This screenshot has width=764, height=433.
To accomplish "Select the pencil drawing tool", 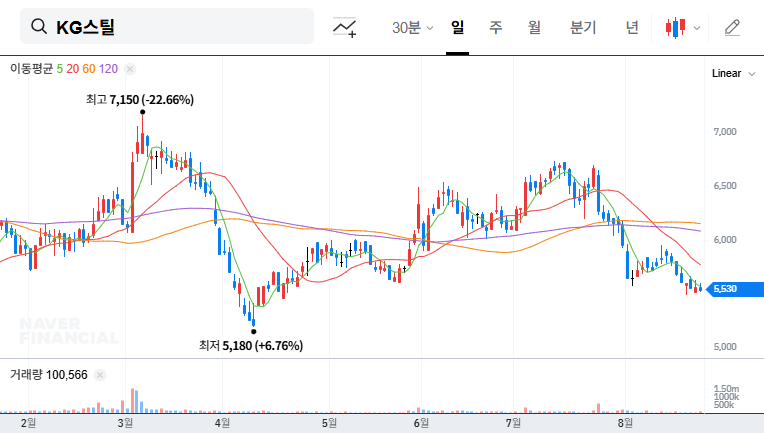I will point(732,28).
